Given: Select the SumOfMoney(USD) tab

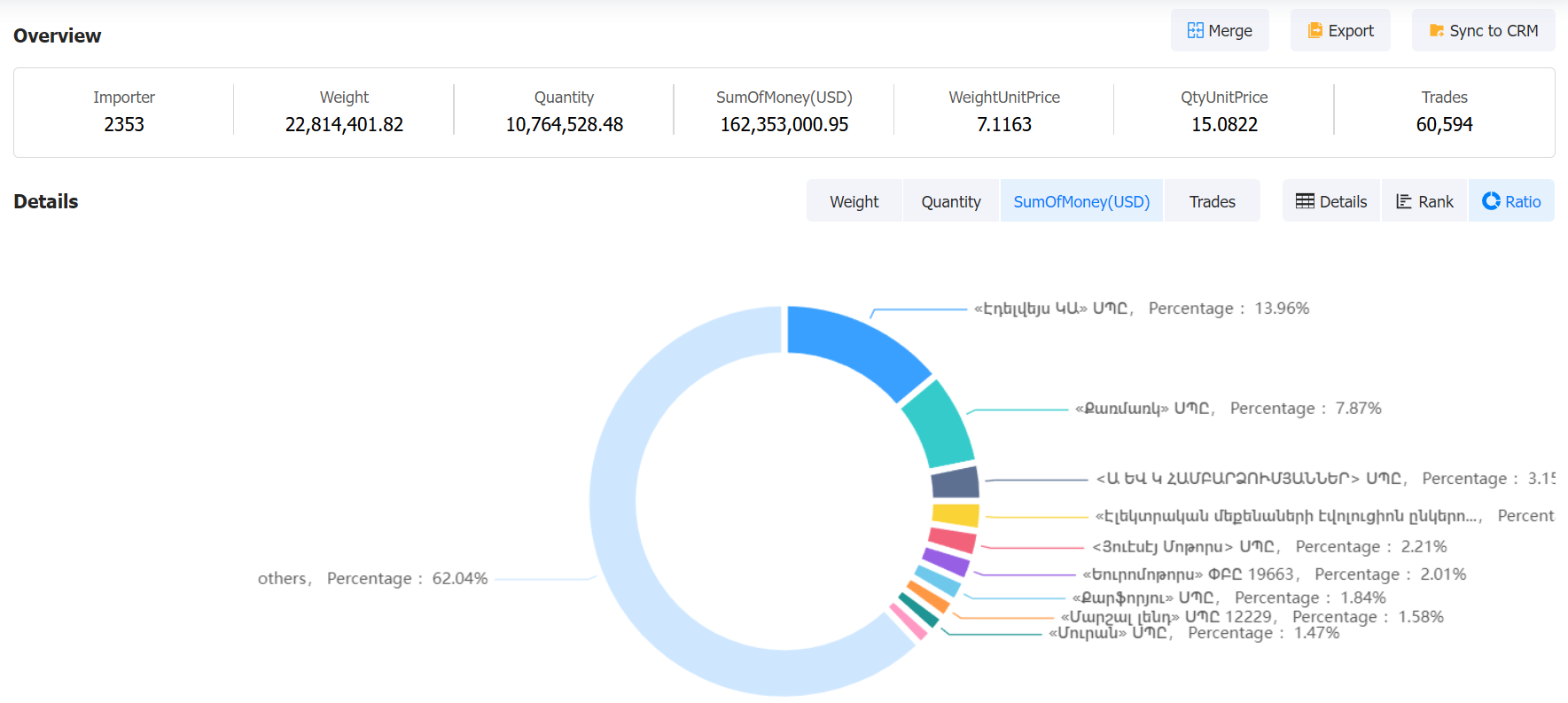Looking at the screenshot, I should (1081, 201).
